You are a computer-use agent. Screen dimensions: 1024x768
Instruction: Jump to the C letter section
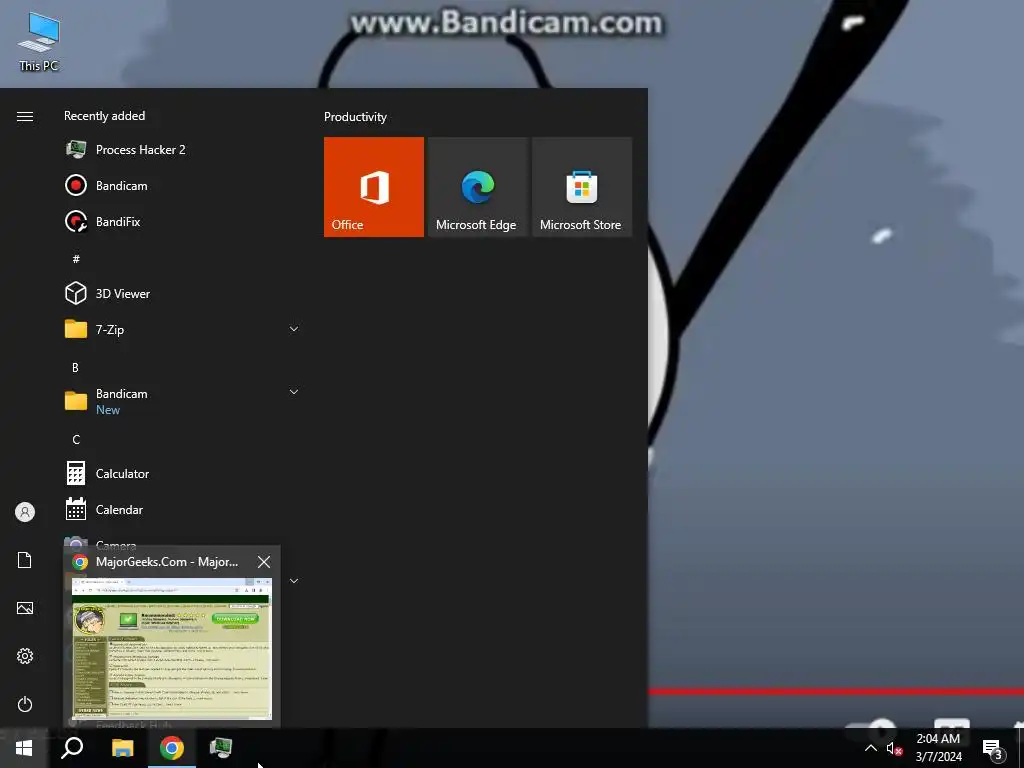pos(76,440)
